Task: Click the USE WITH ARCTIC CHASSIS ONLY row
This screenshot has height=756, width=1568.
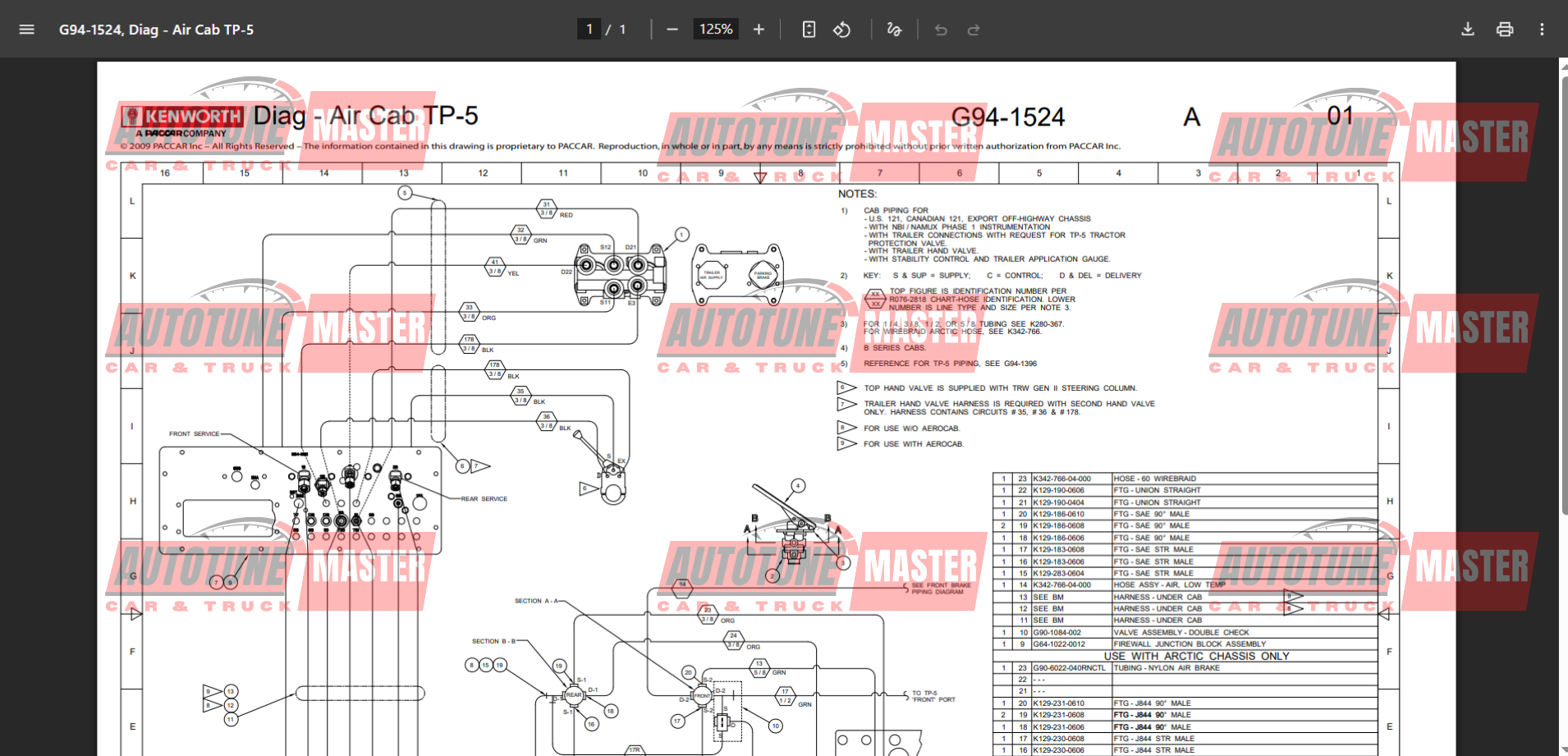Action: point(1196,656)
